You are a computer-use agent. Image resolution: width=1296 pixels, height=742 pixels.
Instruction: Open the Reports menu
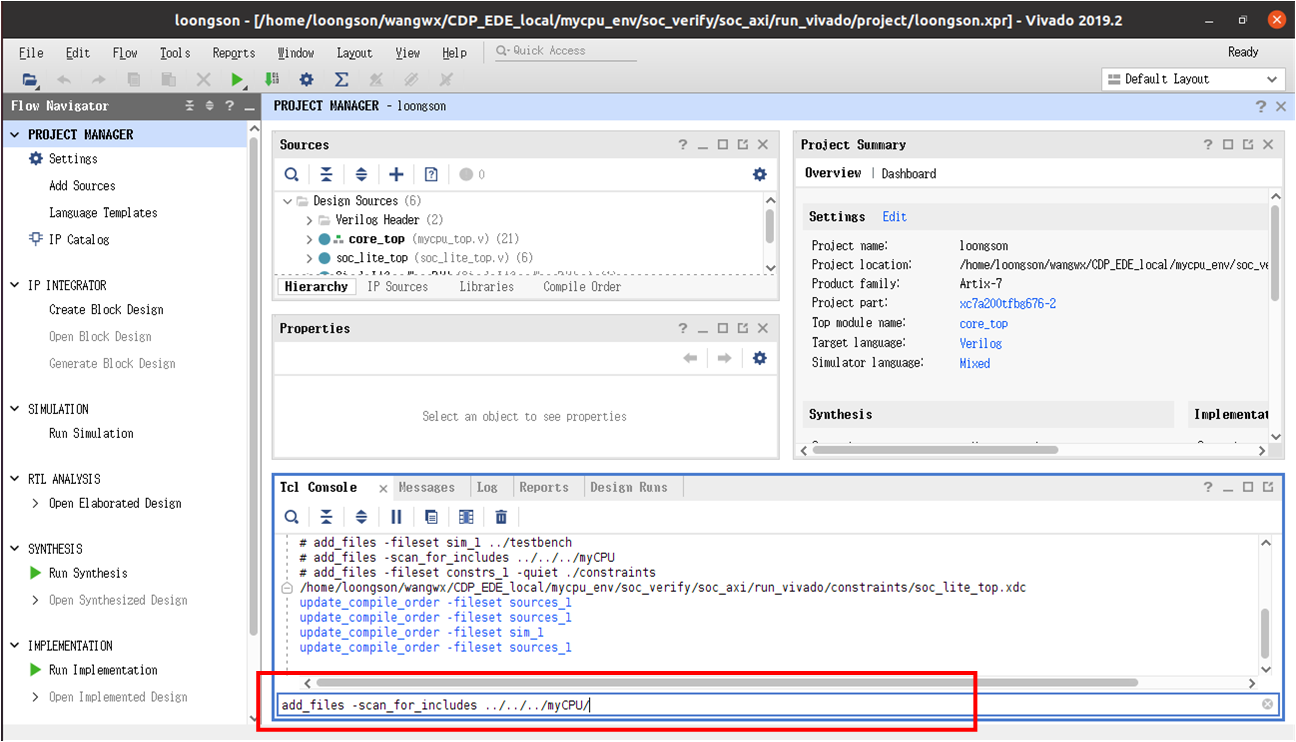pyautogui.click(x=234, y=53)
